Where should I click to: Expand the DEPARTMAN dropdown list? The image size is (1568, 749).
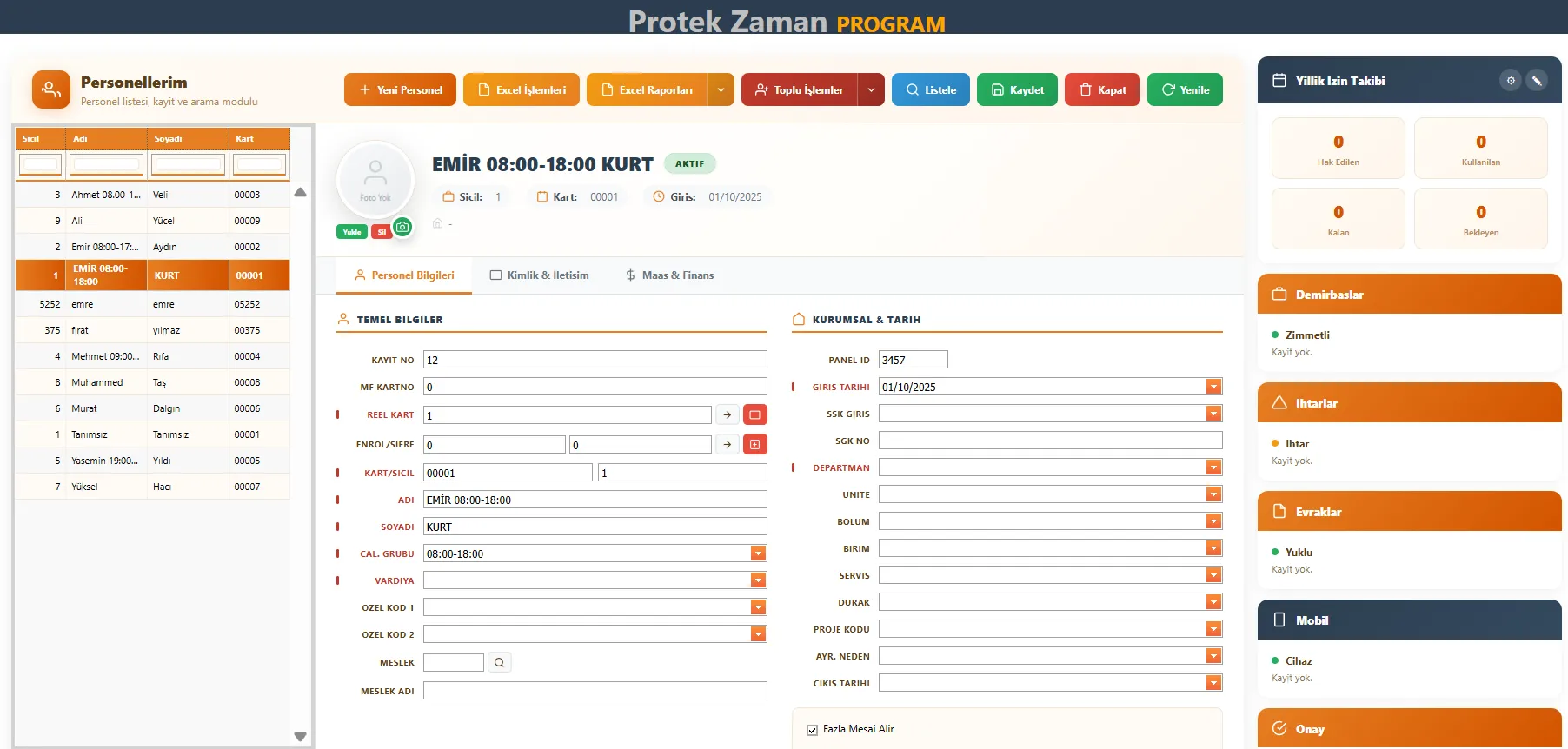1213,468
